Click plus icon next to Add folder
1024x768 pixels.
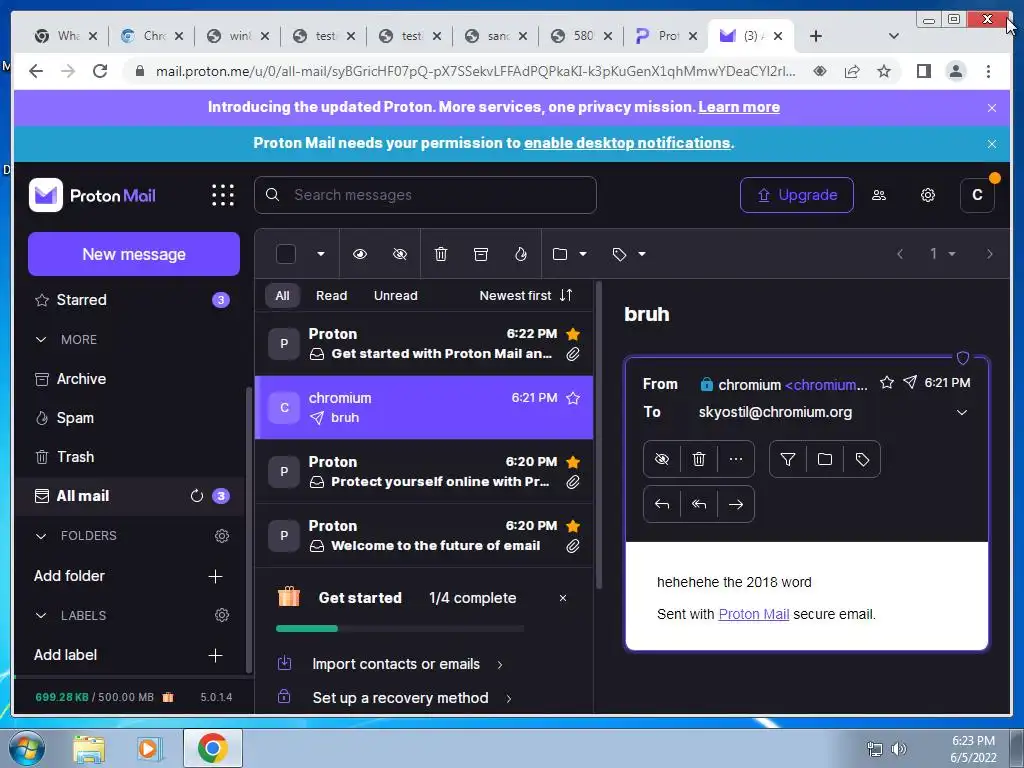(x=215, y=576)
